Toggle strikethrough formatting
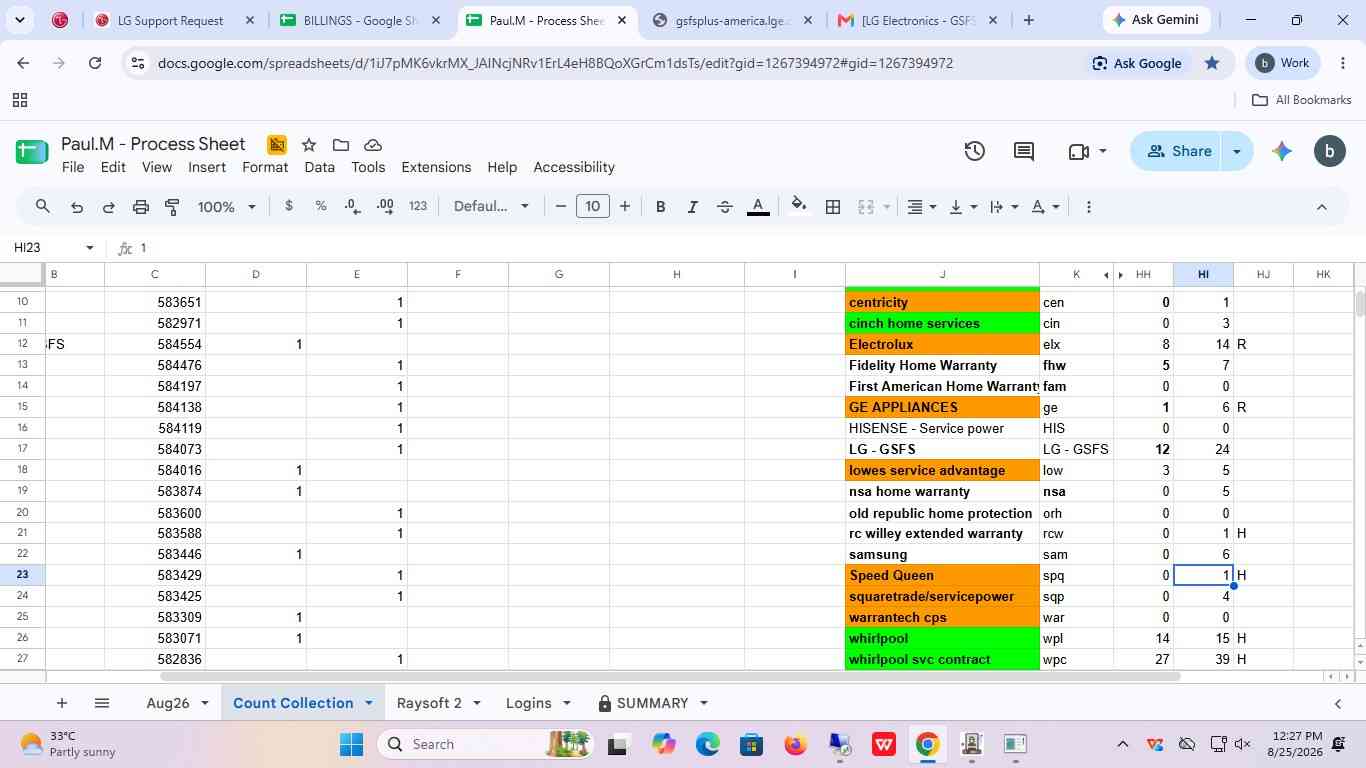Viewport: 1366px width, 768px height. click(725, 207)
